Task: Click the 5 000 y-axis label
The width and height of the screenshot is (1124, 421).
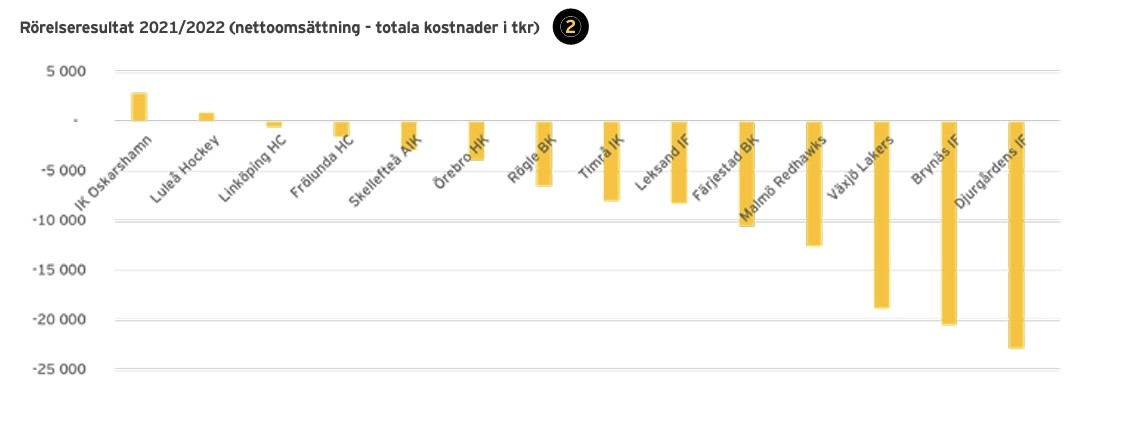Action: [69, 72]
